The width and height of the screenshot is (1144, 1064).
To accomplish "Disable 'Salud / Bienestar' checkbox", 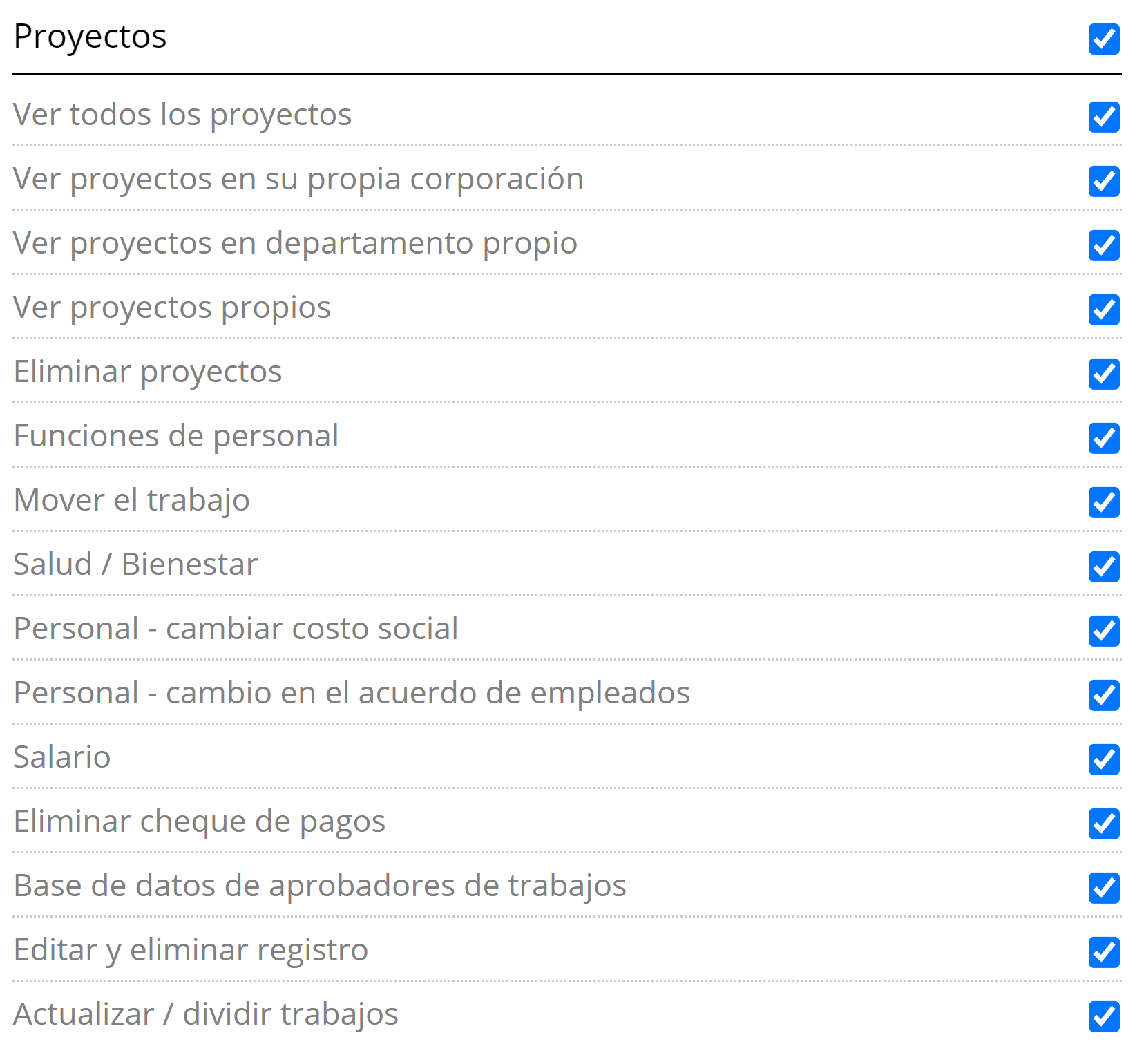I will [x=1103, y=567].
